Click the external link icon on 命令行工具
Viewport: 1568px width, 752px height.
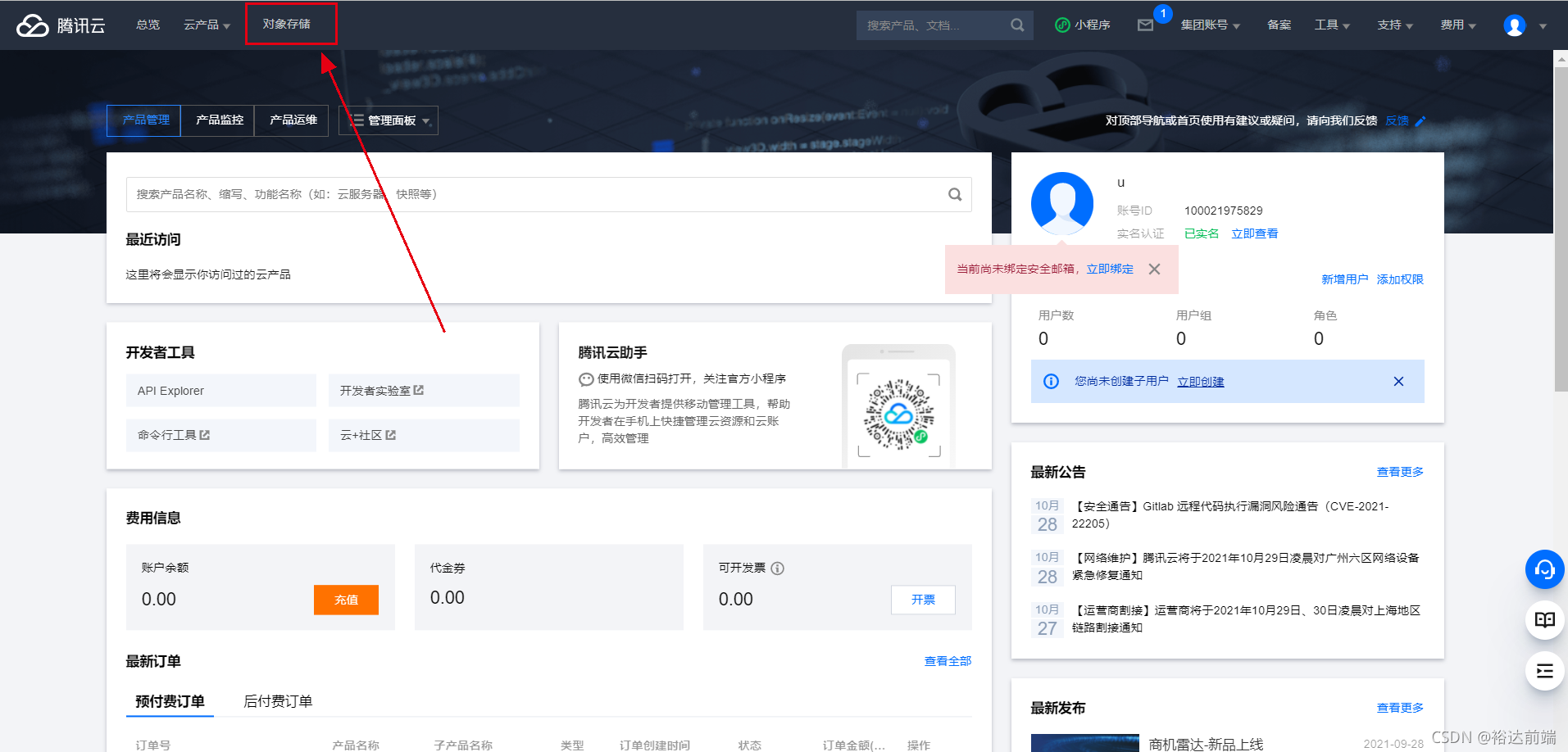pos(205,435)
